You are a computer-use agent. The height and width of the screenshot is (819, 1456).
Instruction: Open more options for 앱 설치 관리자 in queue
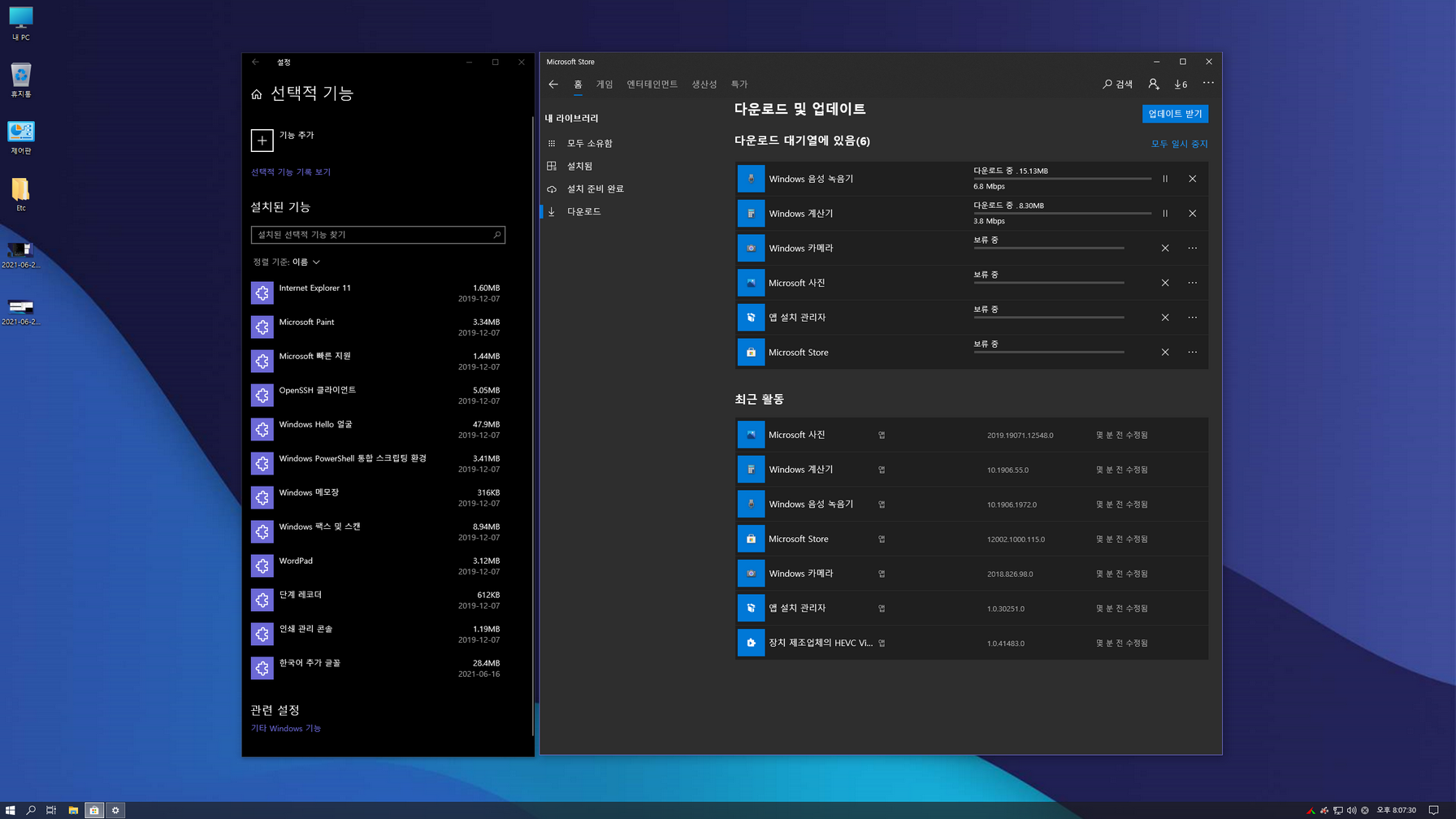(x=1192, y=318)
